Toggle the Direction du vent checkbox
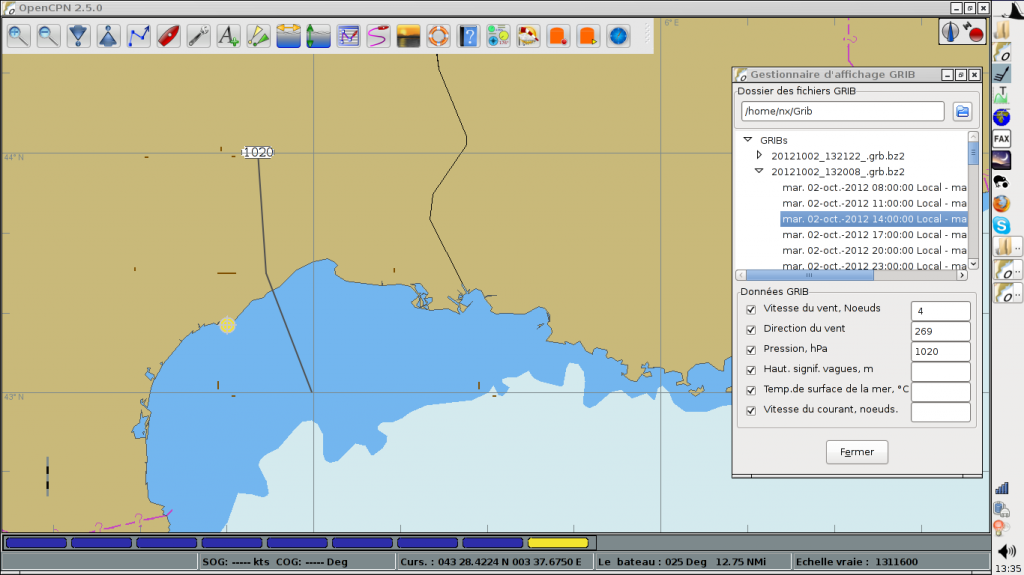The image size is (1024, 575). [x=751, y=329]
